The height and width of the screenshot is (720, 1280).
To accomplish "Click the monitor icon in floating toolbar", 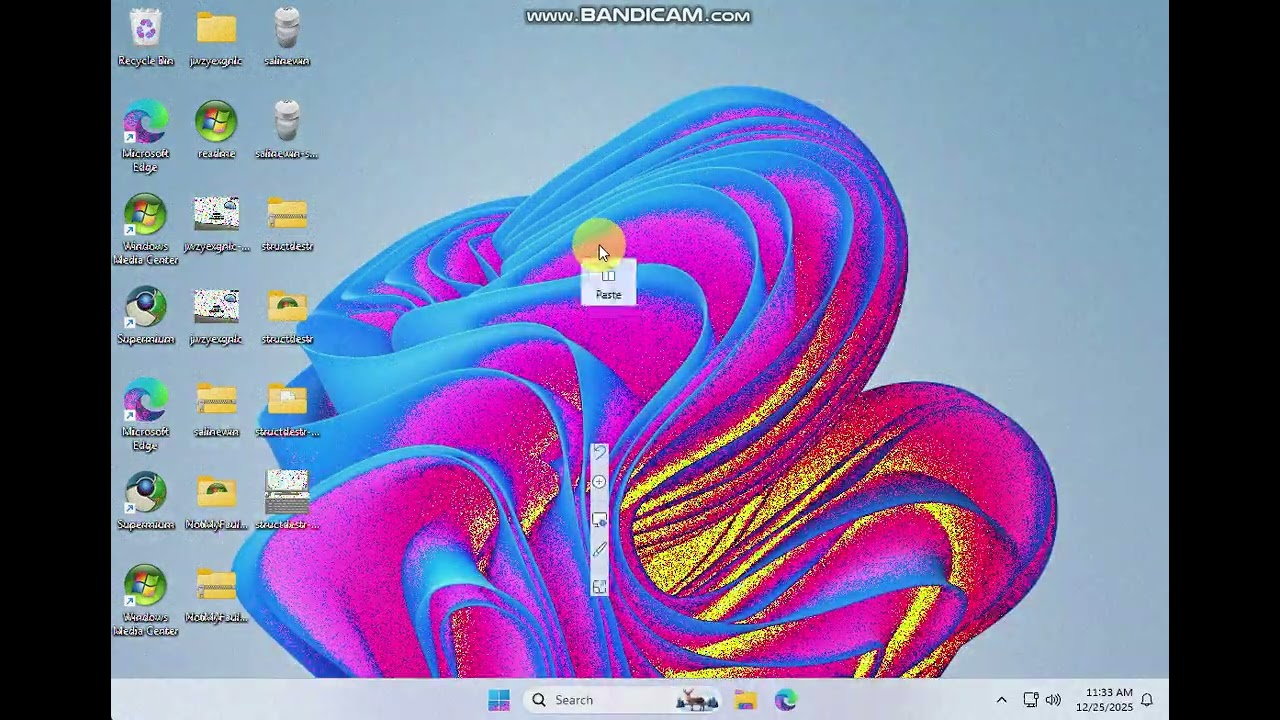I will coord(599,520).
